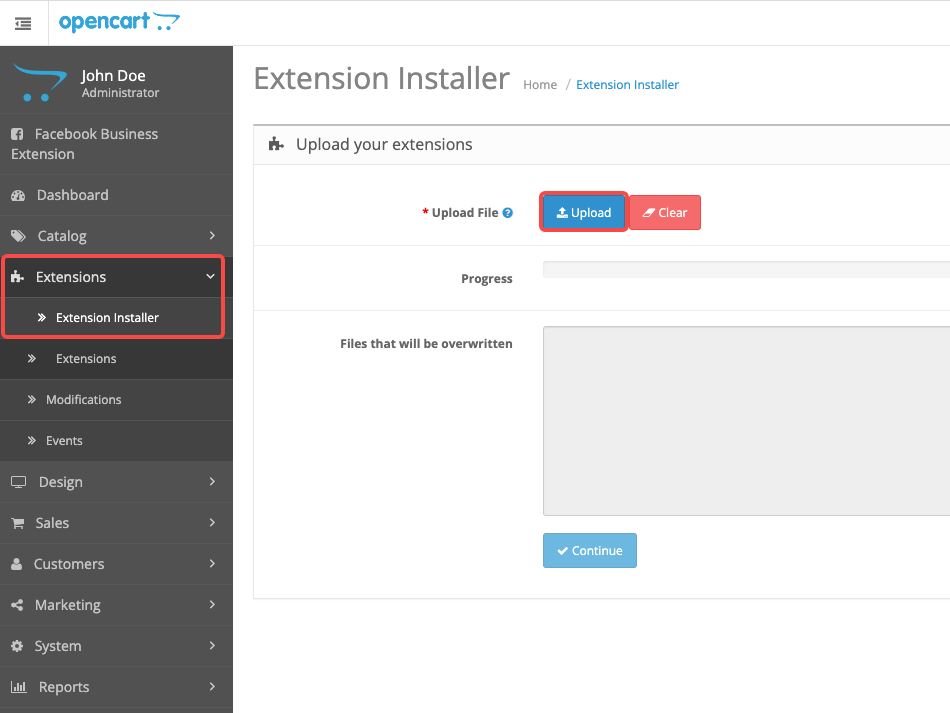Screen dimensions: 950x713
Task: Expand the Marketing menu arrow
Action: pyautogui.click(x=212, y=605)
